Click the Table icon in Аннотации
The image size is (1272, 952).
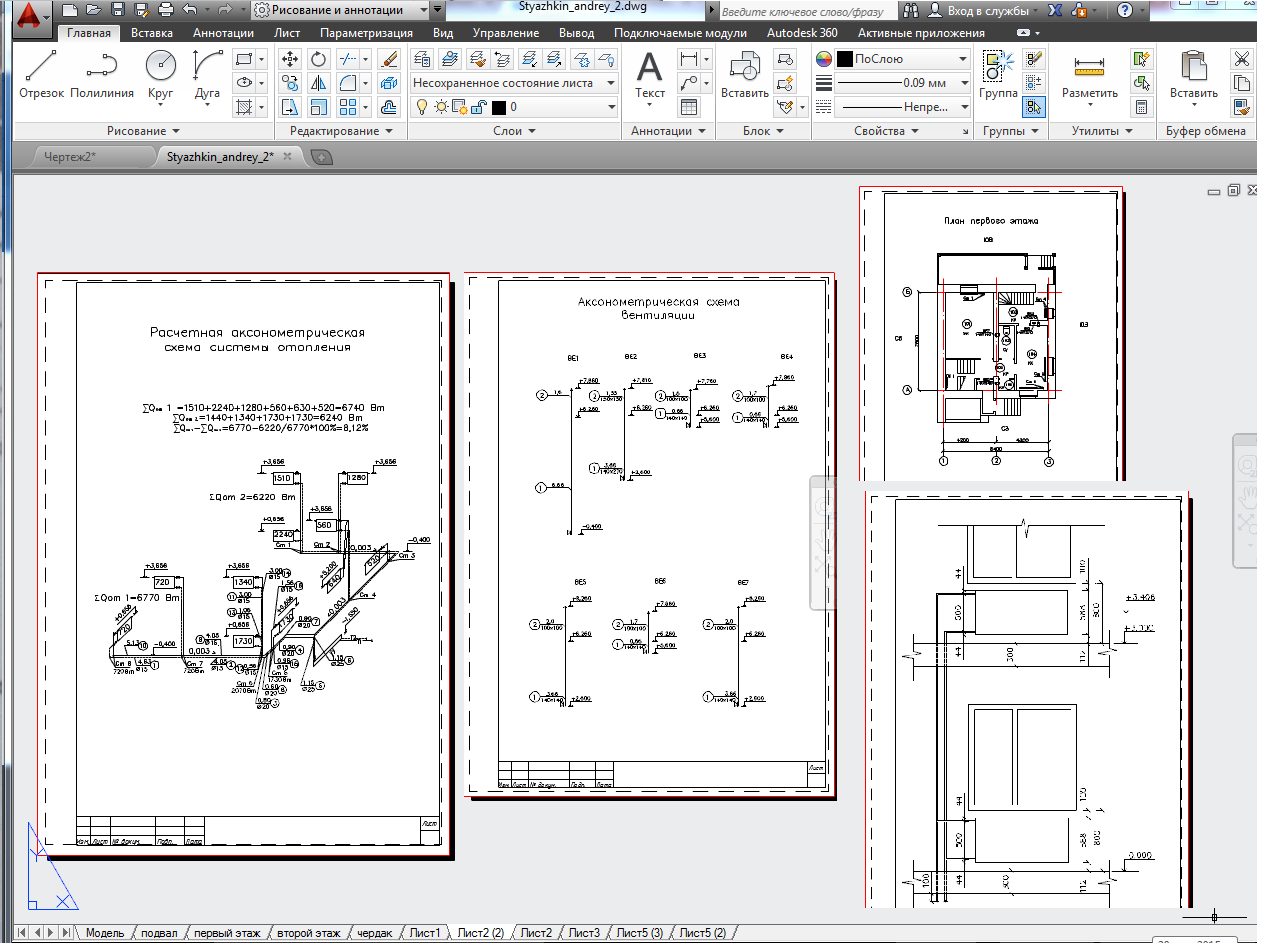point(689,107)
